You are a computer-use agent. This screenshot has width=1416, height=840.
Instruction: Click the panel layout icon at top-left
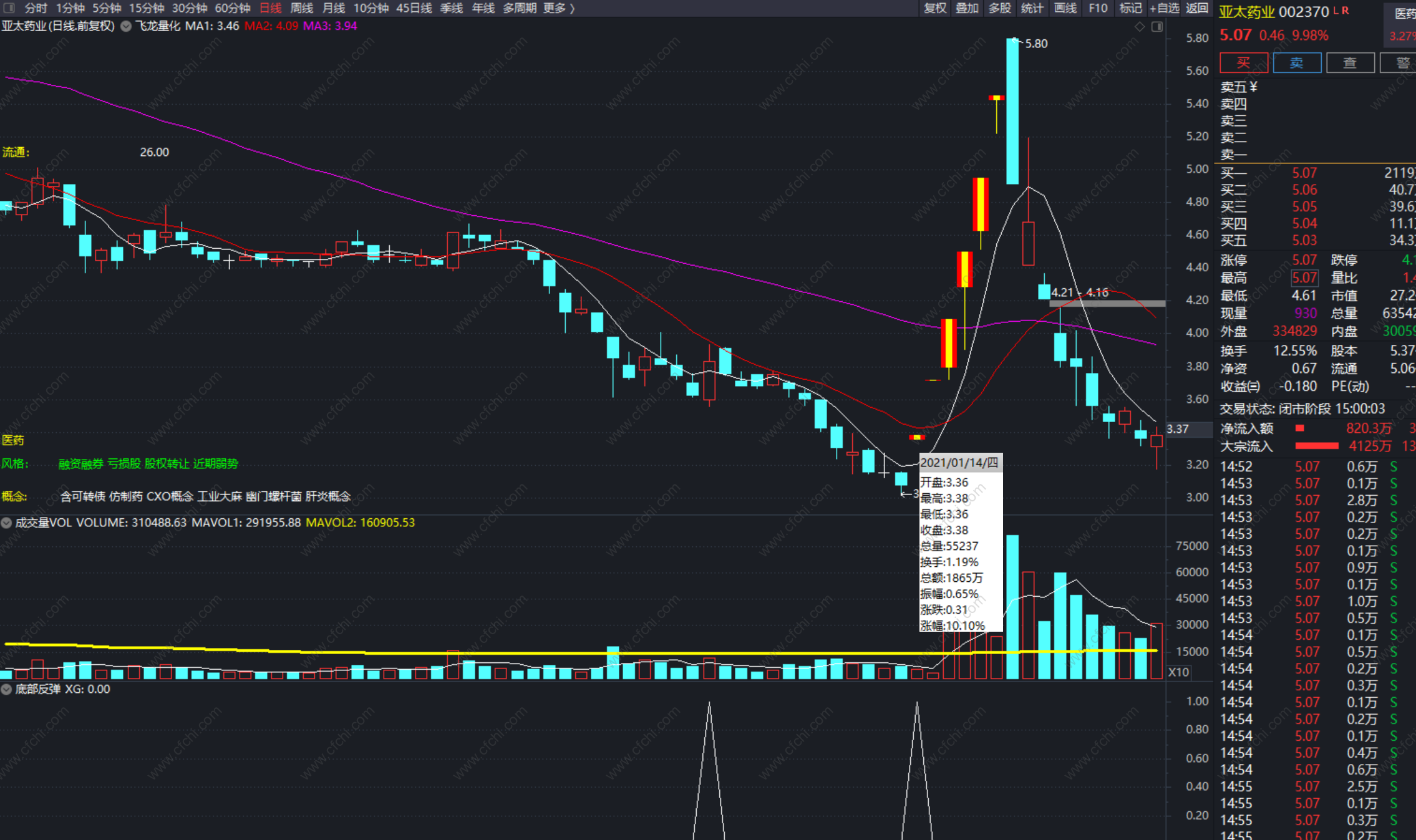coord(9,7)
